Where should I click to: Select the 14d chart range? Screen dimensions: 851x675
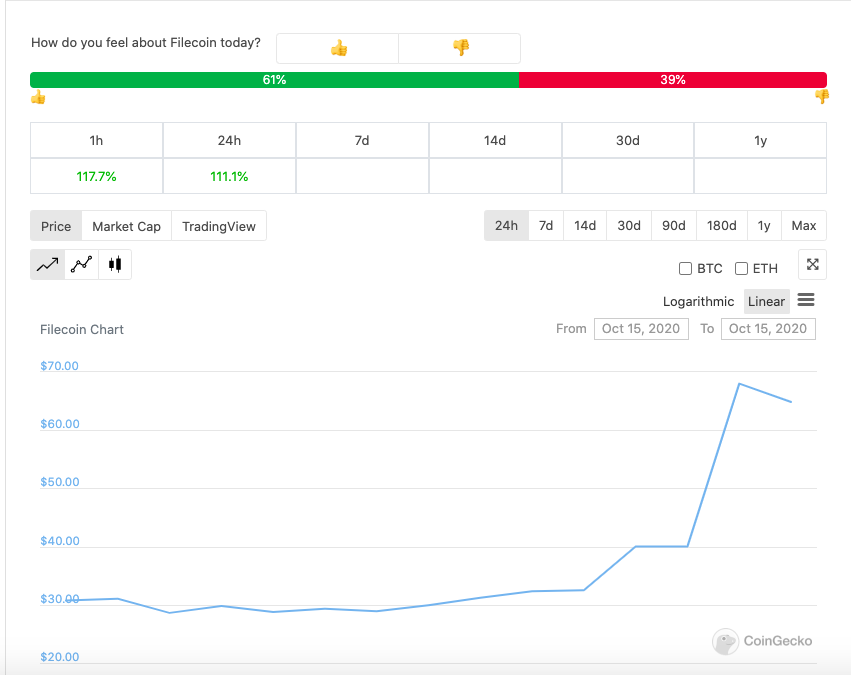point(585,226)
